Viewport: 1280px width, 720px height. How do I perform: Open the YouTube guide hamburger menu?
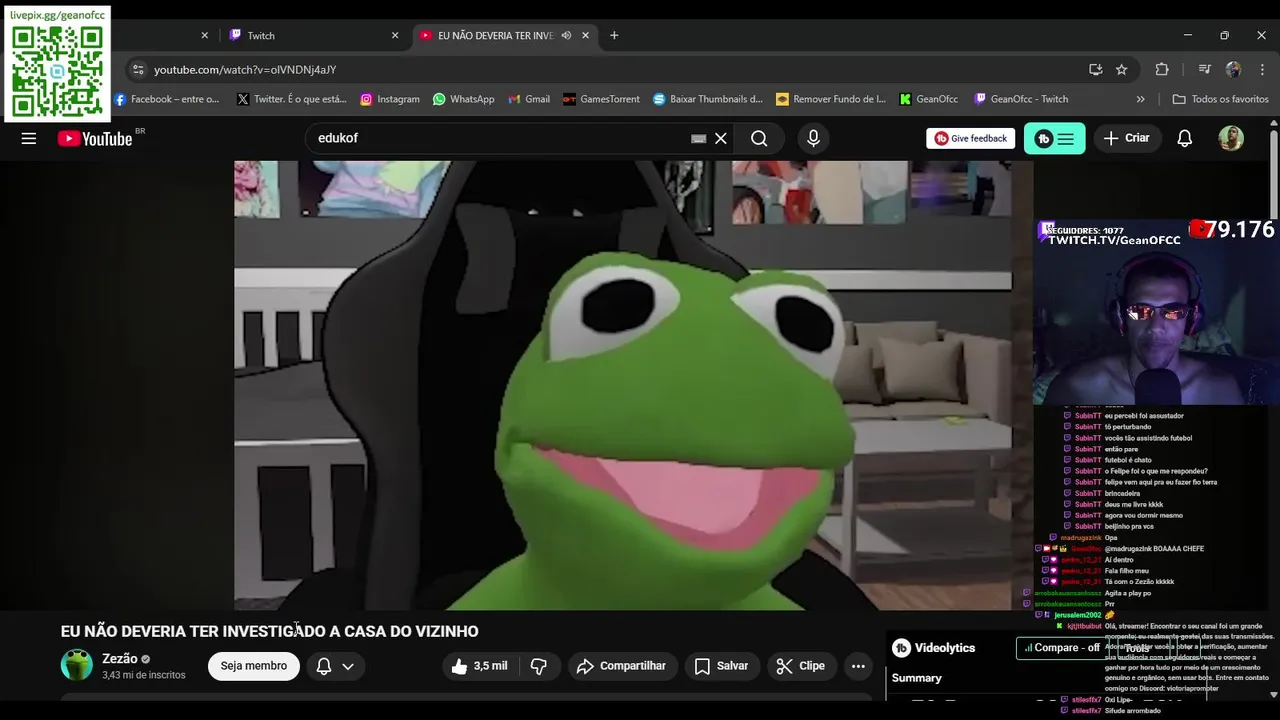[29, 138]
